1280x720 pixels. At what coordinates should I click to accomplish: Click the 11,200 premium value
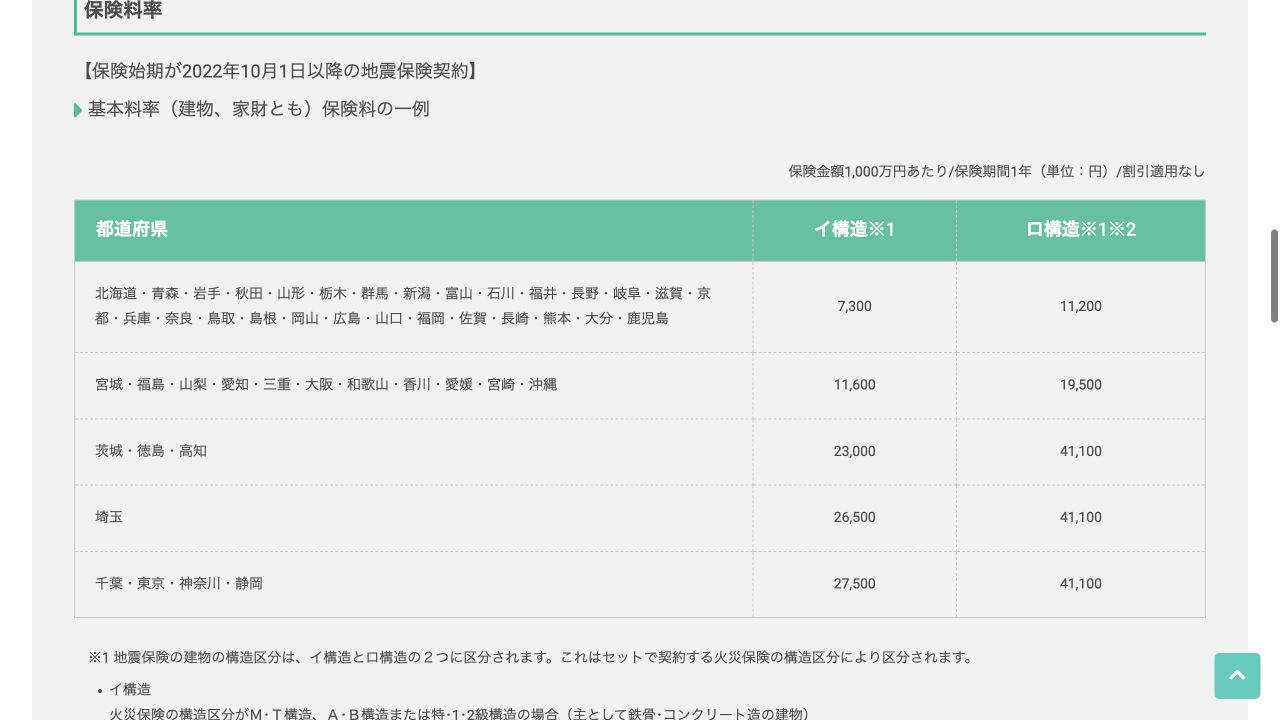tap(1081, 306)
